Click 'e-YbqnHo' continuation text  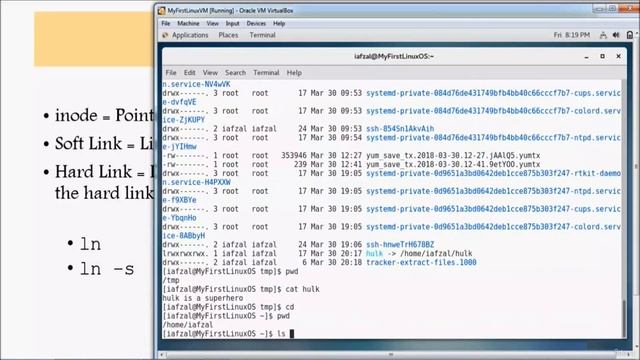coord(179,218)
